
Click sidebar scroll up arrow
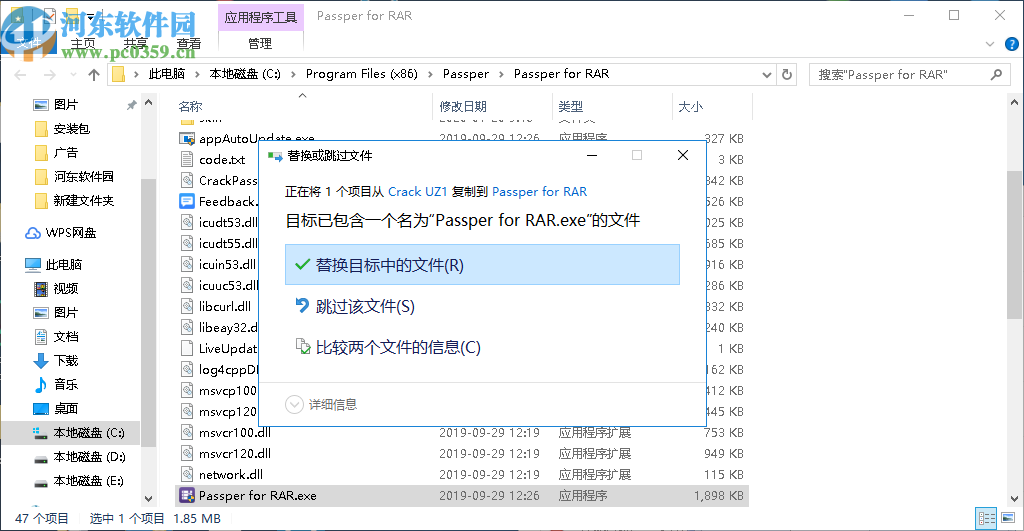click(x=148, y=103)
